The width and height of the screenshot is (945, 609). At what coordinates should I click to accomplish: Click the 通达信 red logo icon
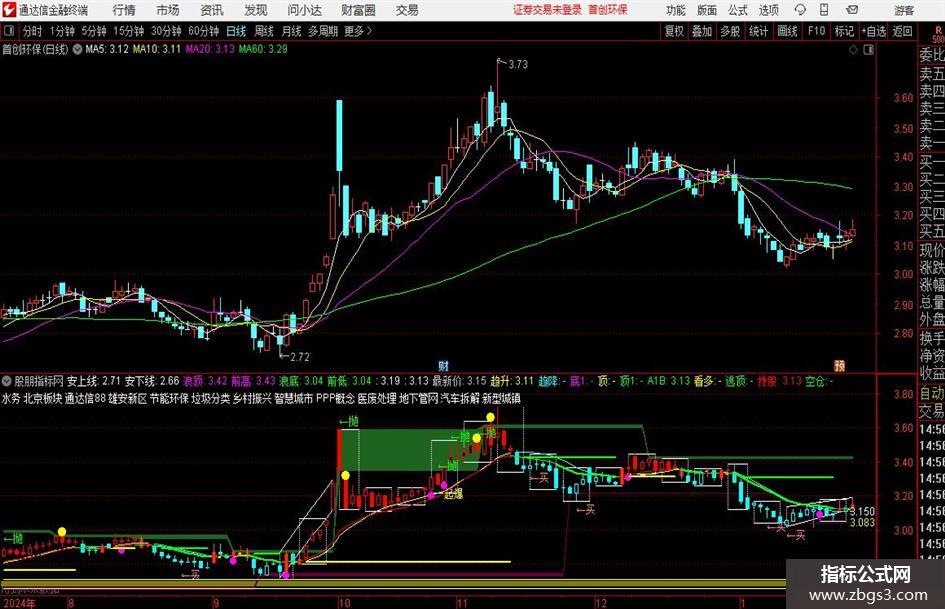pyautogui.click(x=8, y=10)
